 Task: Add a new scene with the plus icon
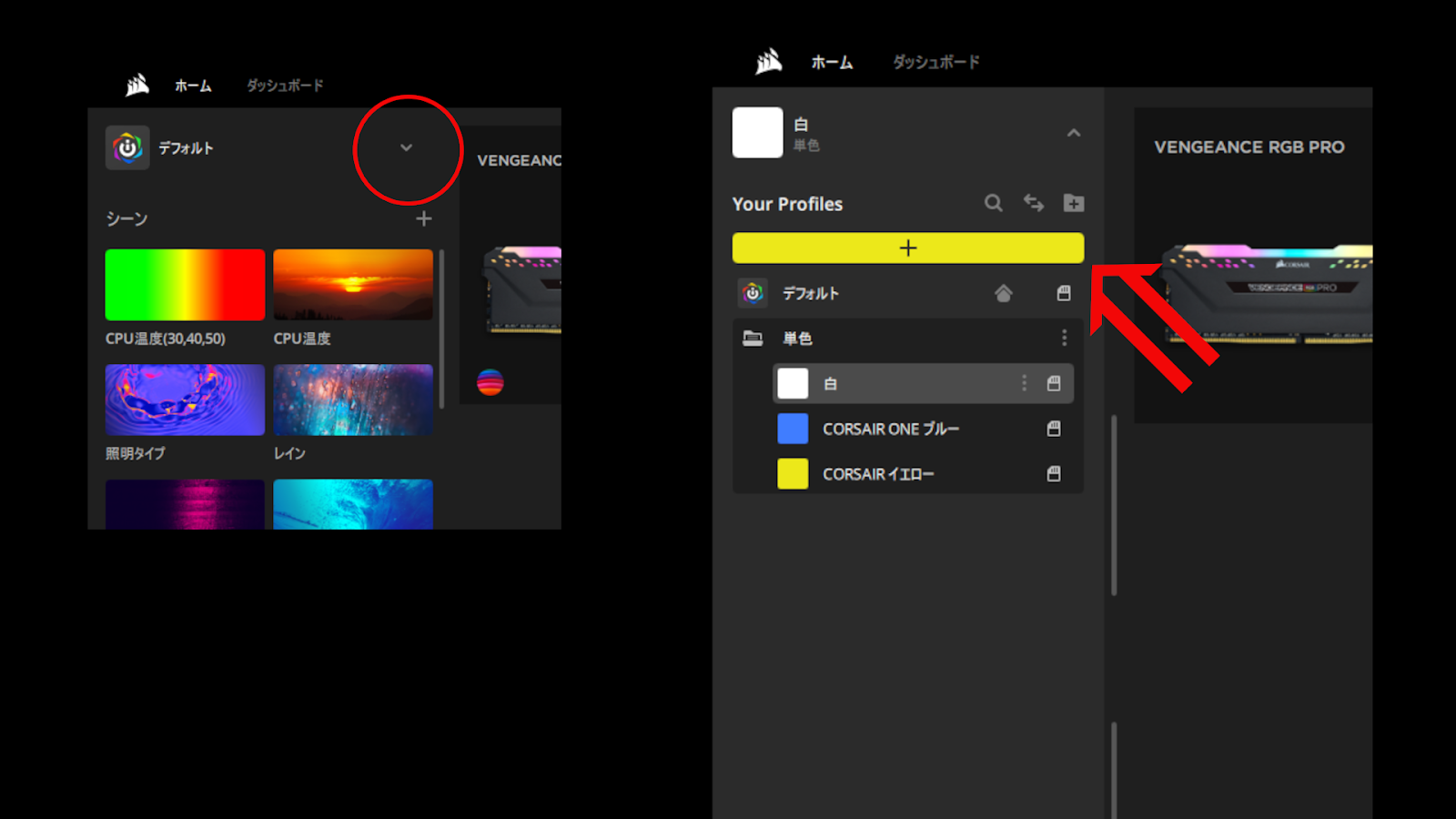pyautogui.click(x=424, y=218)
